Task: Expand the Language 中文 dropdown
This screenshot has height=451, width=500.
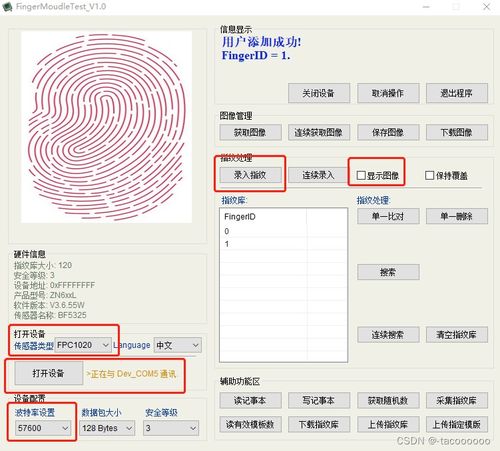Action: (177, 345)
